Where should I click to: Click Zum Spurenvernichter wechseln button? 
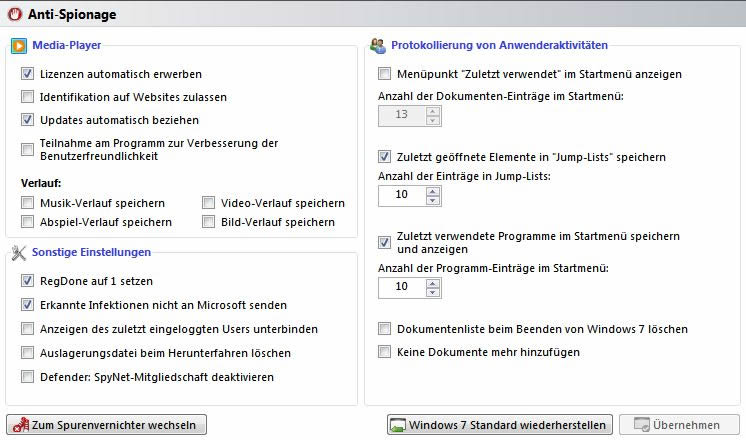click(x=107, y=425)
